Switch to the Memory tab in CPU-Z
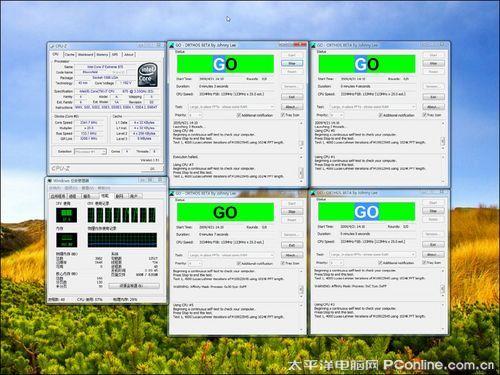The image size is (500, 375). coord(102,55)
